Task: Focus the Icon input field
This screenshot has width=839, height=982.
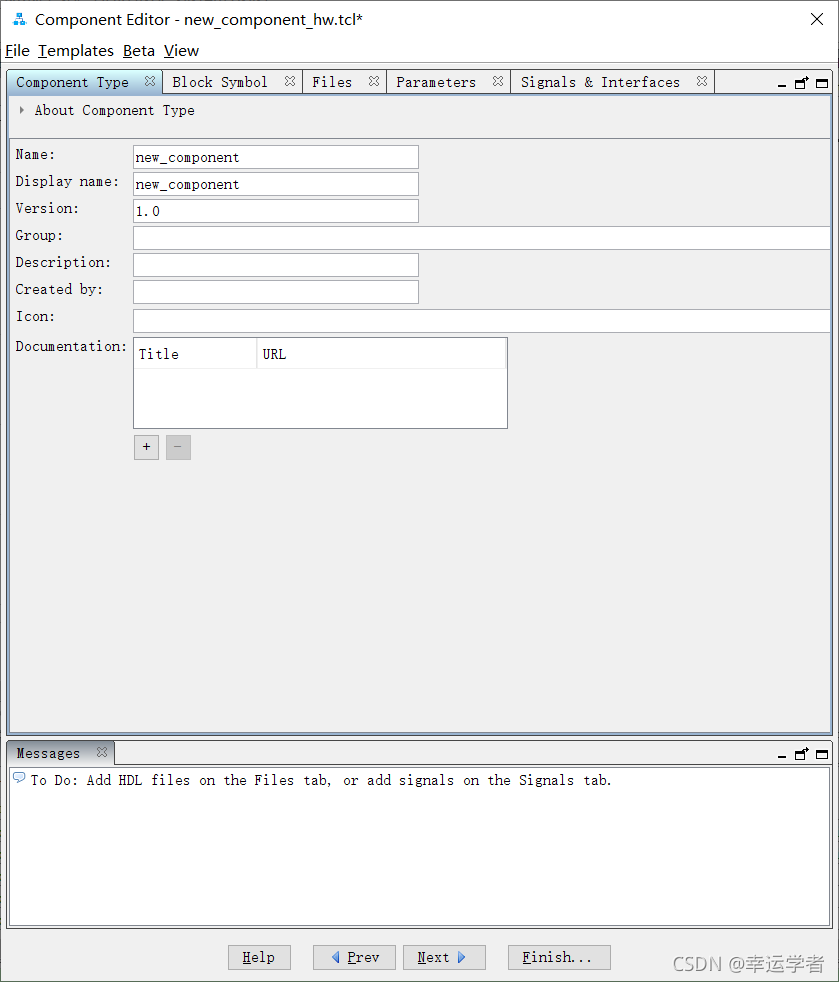Action: (x=481, y=321)
